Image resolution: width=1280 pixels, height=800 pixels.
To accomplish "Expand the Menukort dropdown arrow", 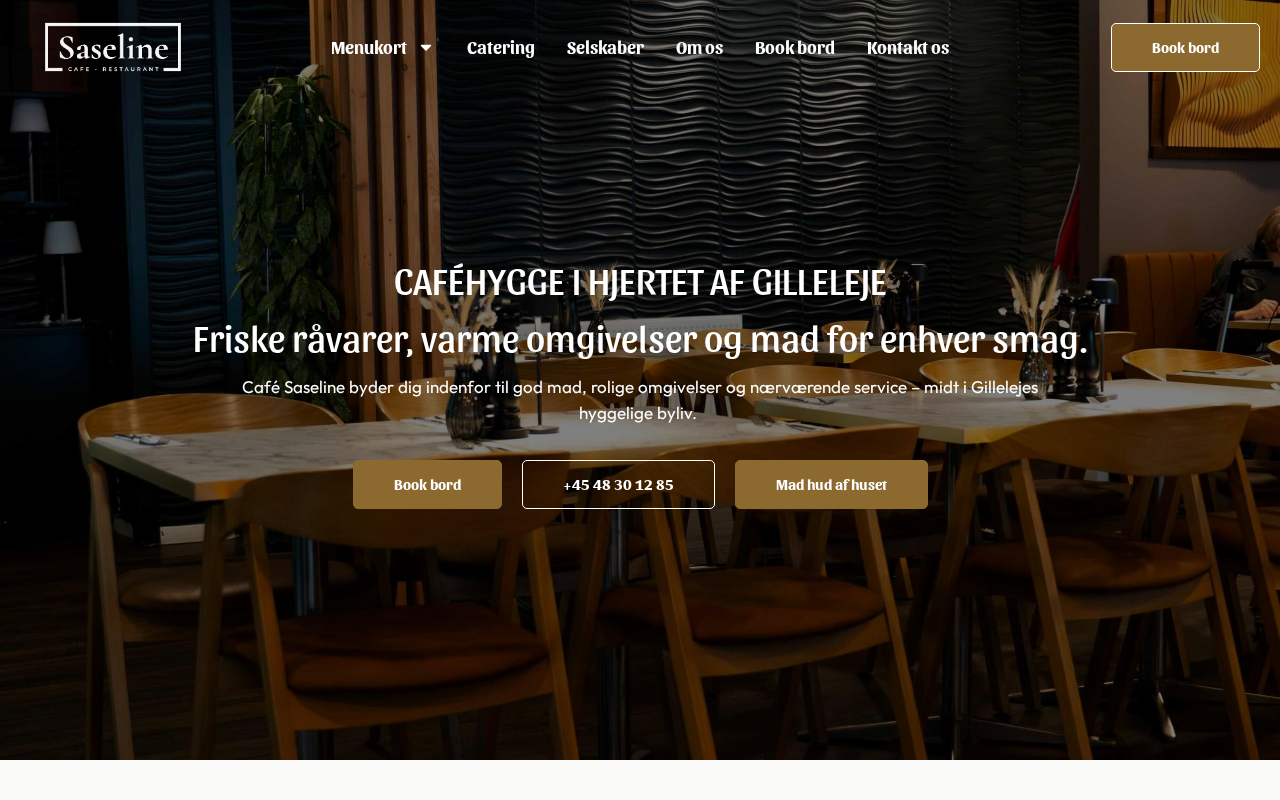I will [x=425, y=47].
